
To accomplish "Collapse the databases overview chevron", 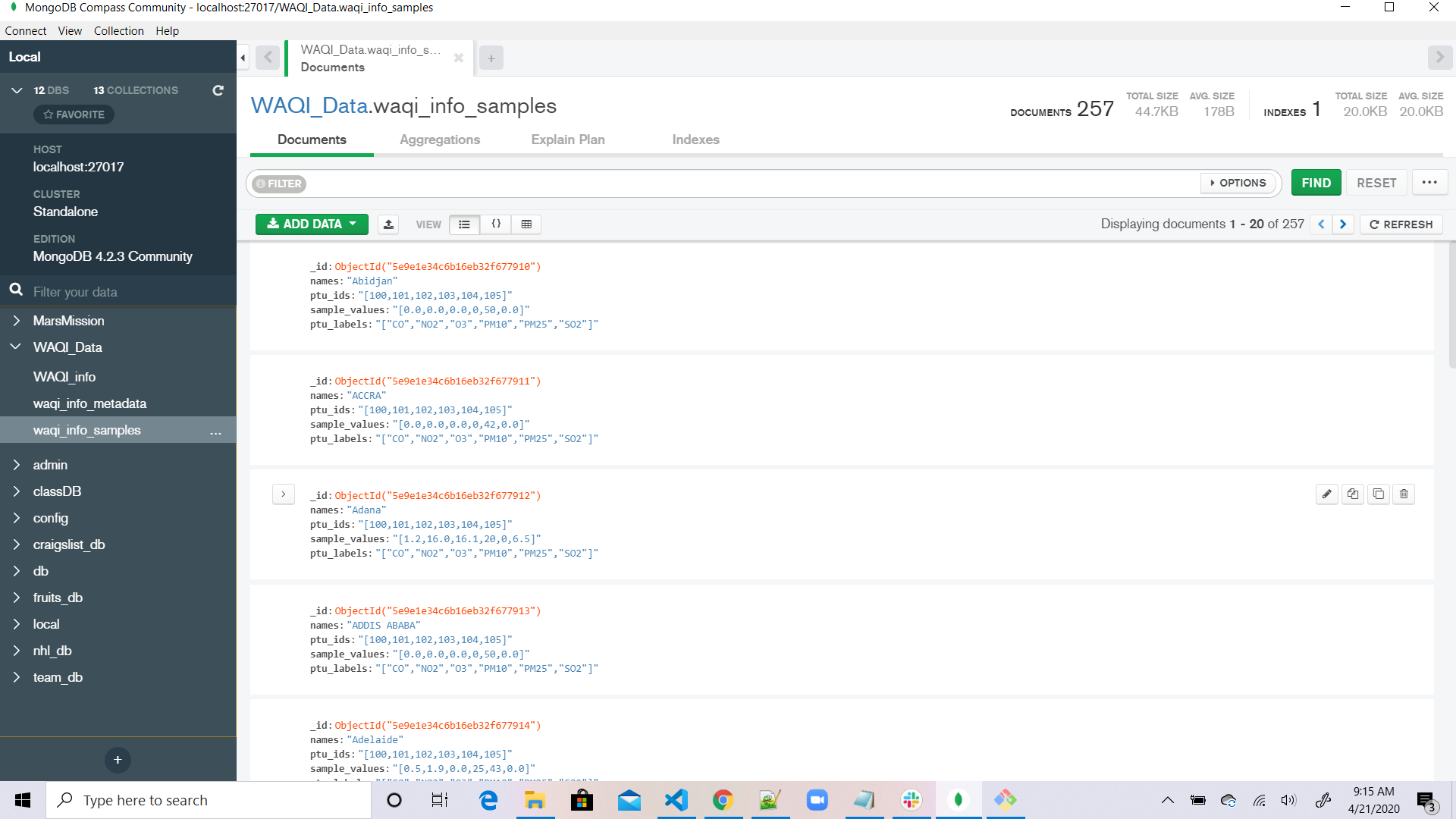I will (17, 90).
